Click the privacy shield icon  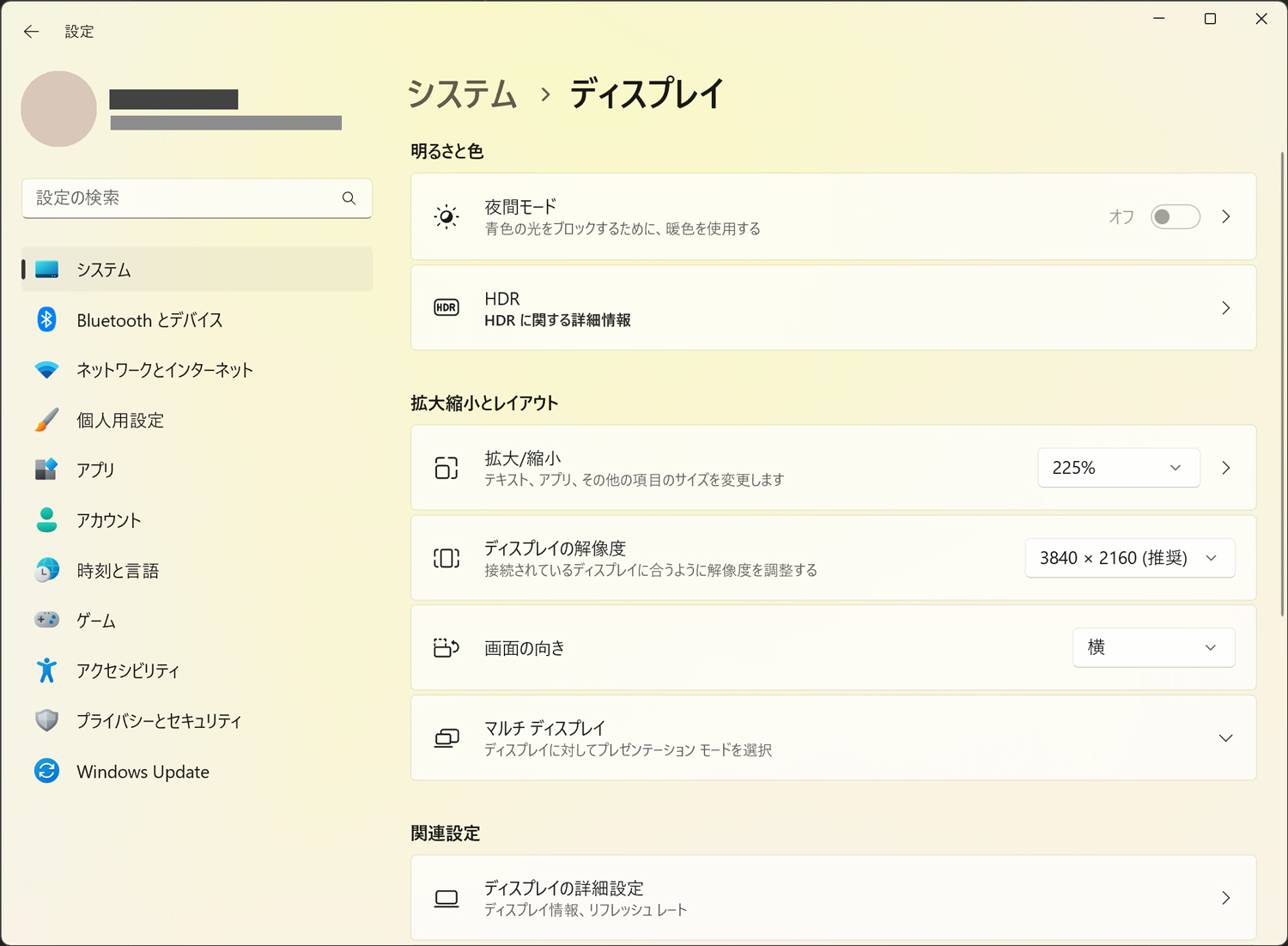[46, 720]
